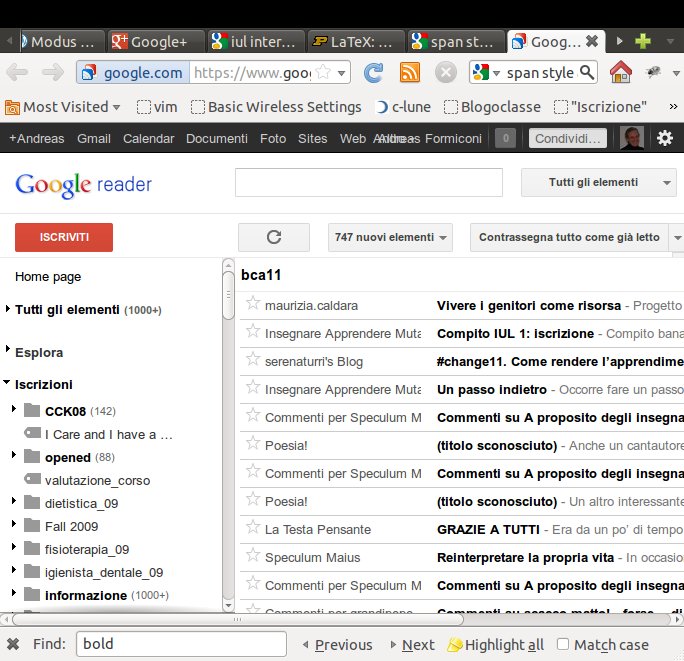Open the Home page house icon

621,72
